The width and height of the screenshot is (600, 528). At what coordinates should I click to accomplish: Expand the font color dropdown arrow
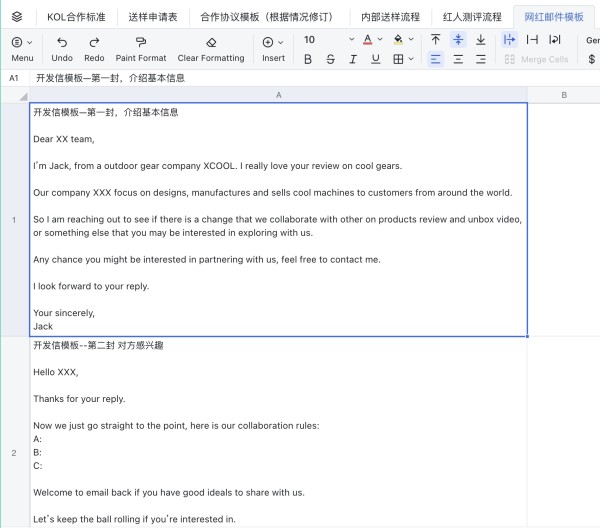tap(380, 39)
